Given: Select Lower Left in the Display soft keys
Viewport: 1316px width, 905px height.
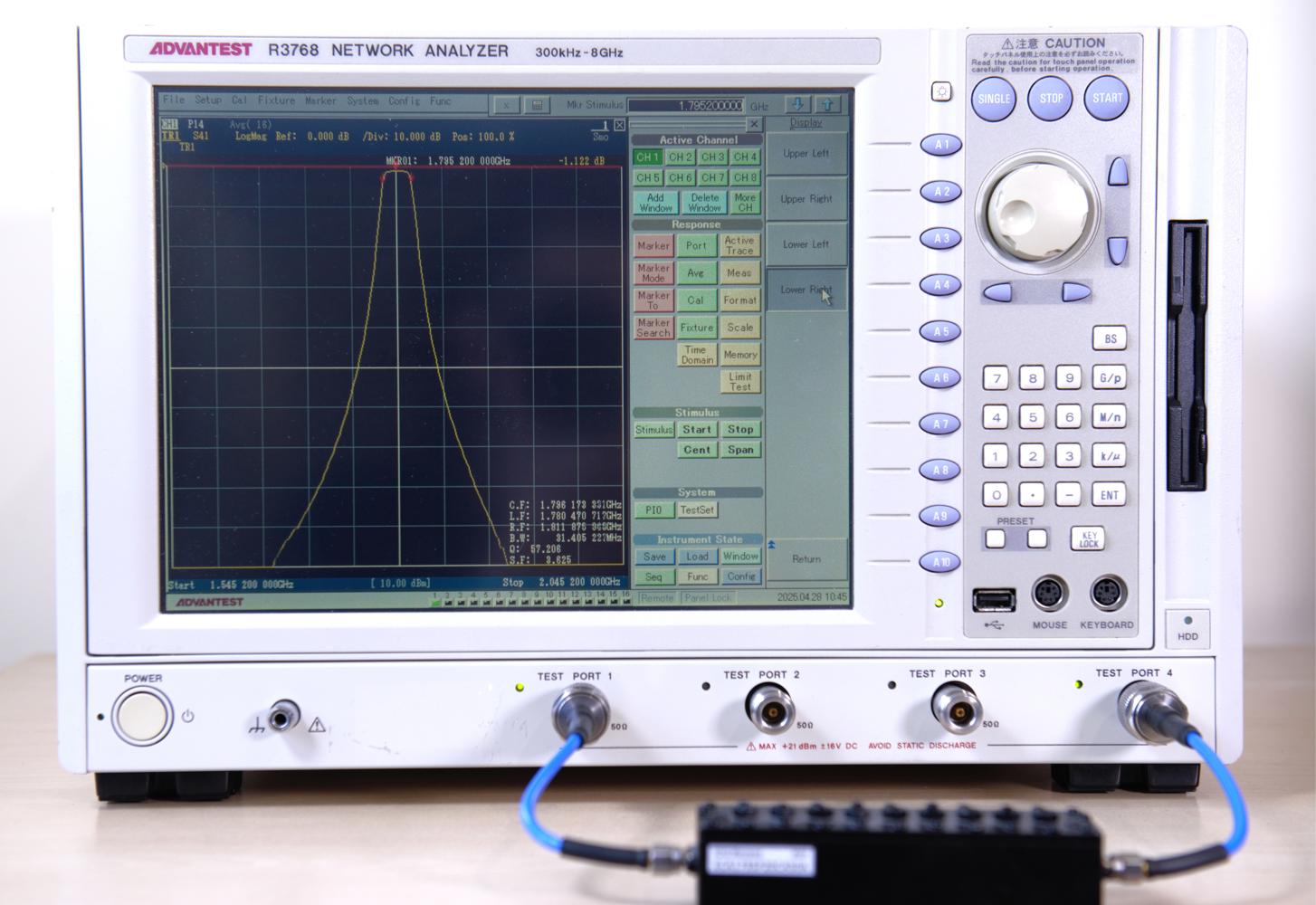Looking at the screenshot, I should (x=806, y=244).
